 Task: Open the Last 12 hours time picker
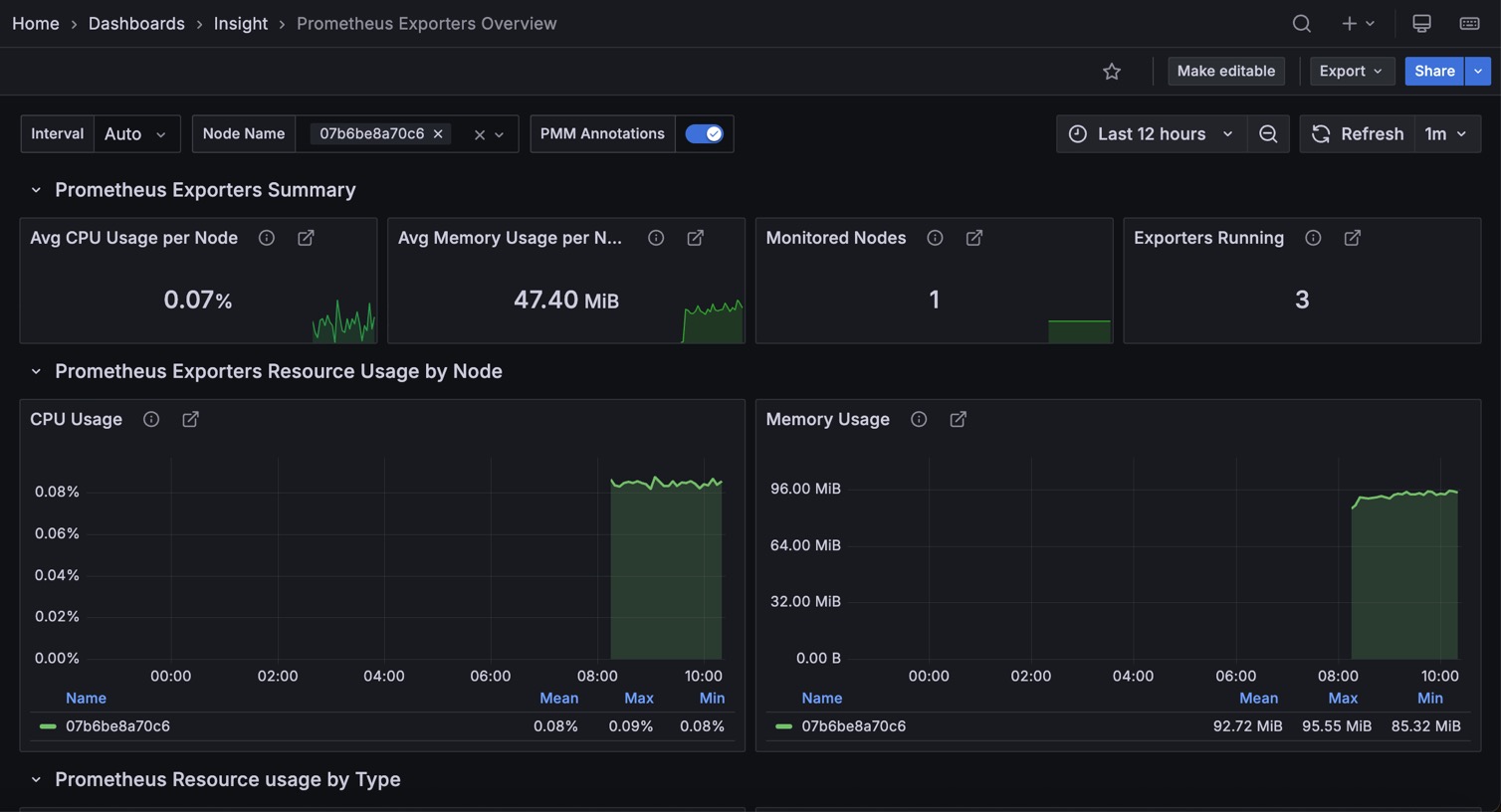pyautogui.click(x=1151, y=133)
